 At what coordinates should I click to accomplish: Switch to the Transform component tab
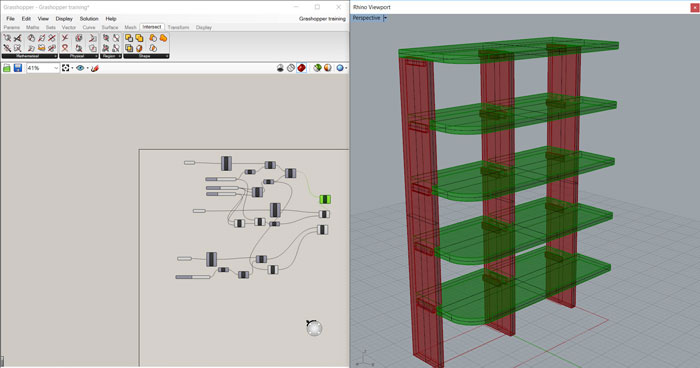[x=178, y=27]
